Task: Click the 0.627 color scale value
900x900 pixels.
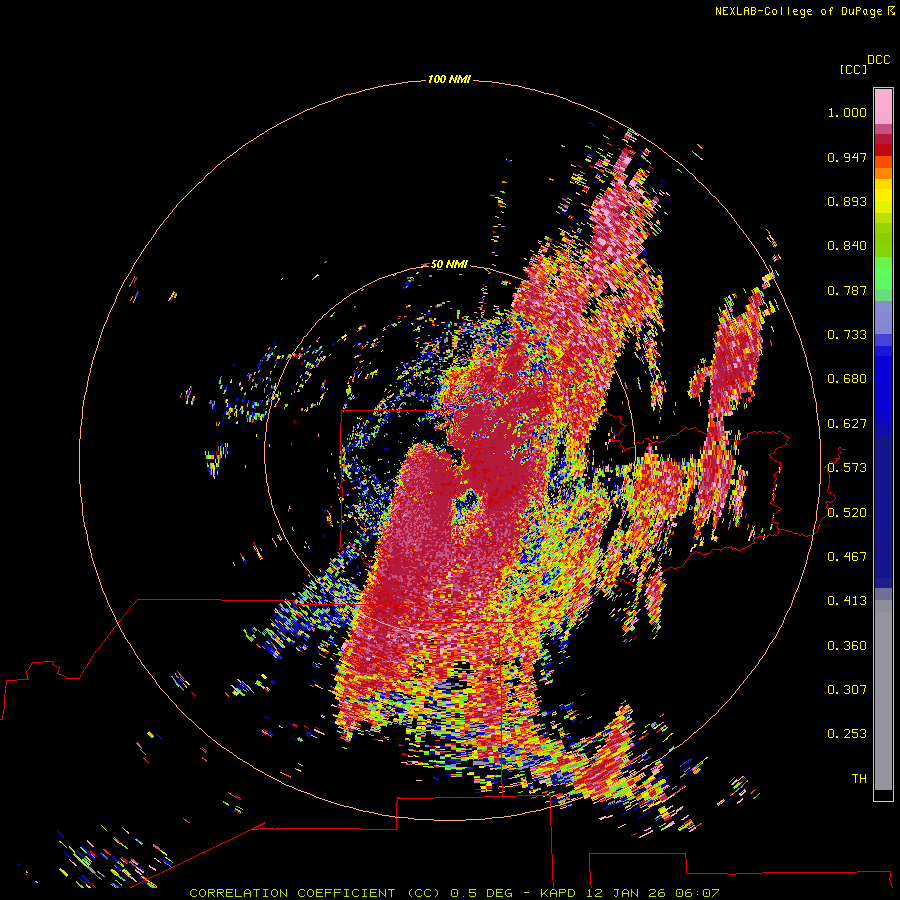Action: tap(847, 424)
